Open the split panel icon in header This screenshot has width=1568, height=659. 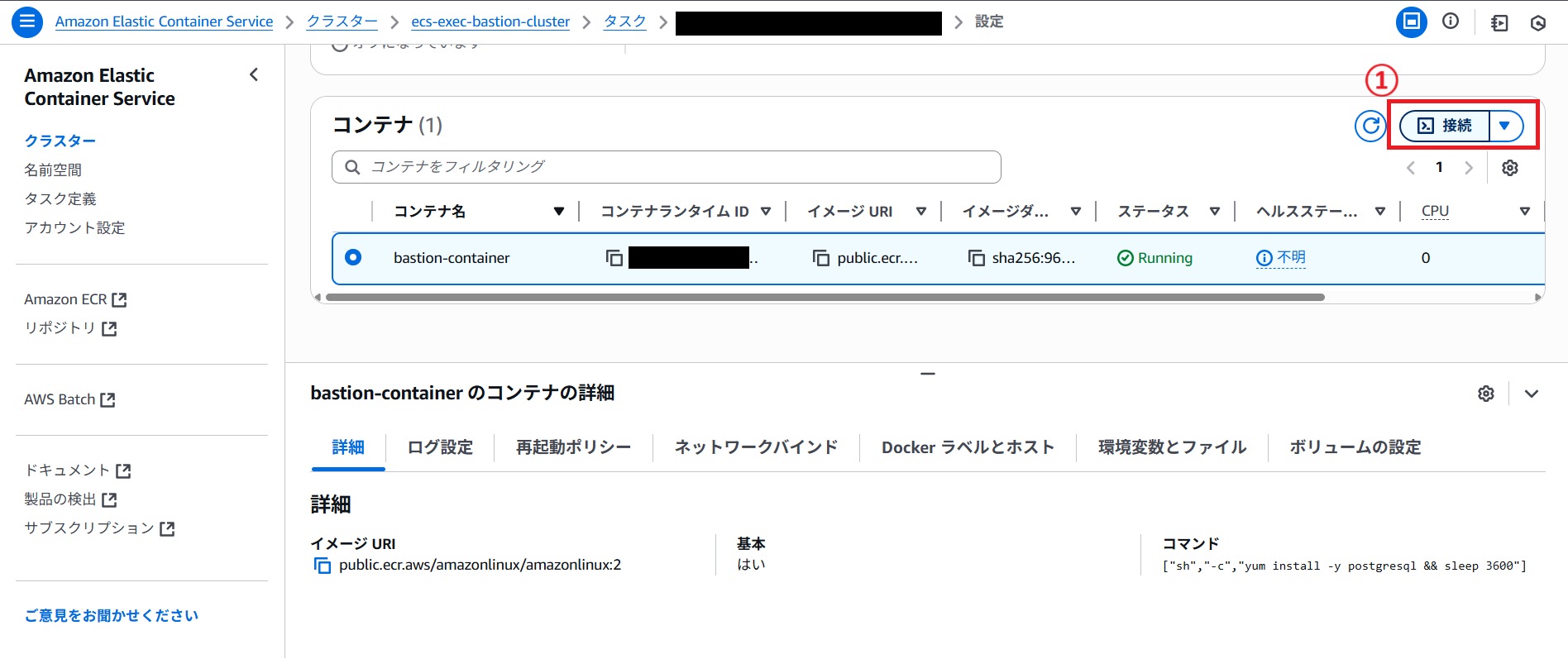point(1412,21)
